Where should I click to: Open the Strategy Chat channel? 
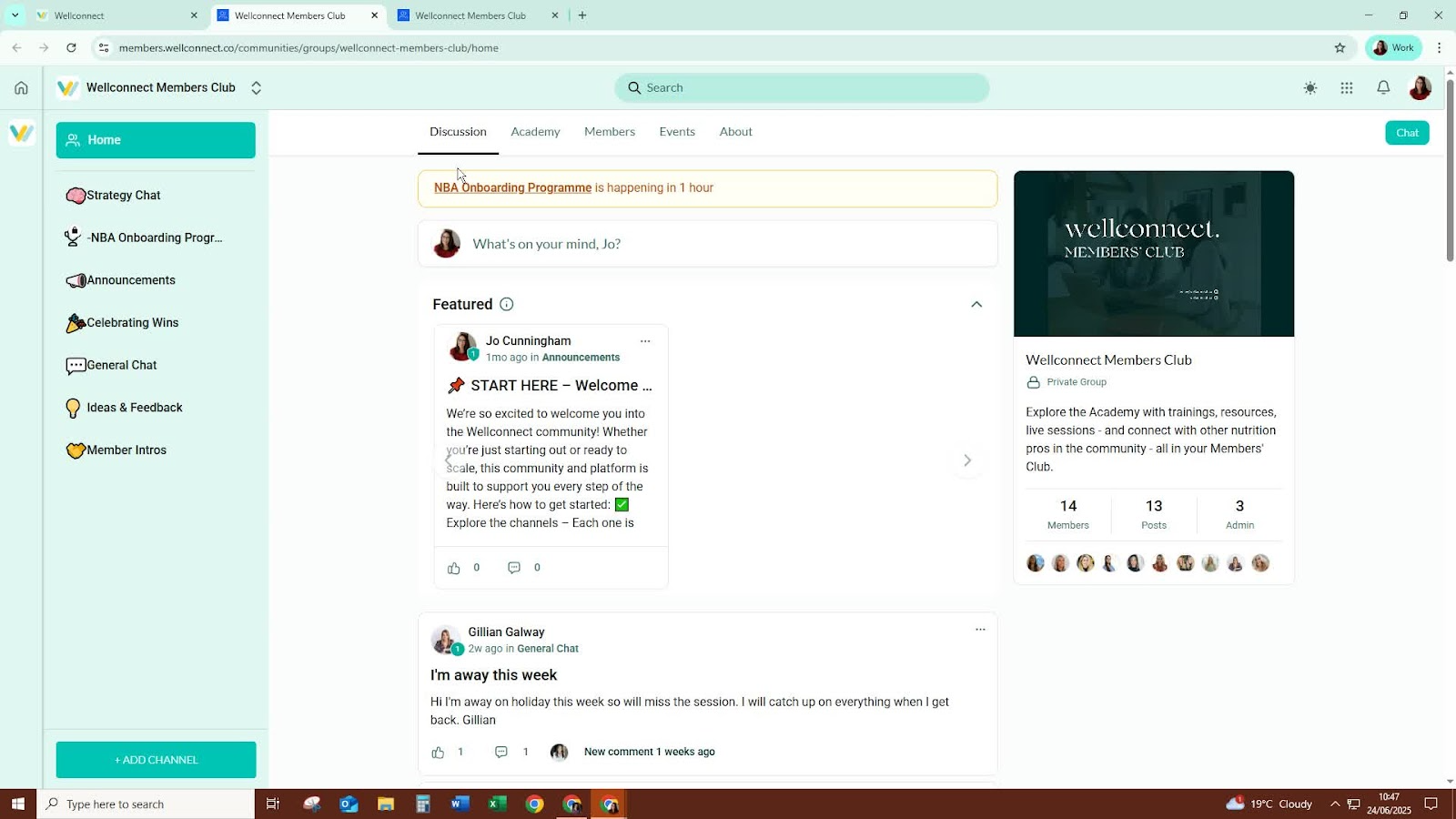(x=156, y=196)
